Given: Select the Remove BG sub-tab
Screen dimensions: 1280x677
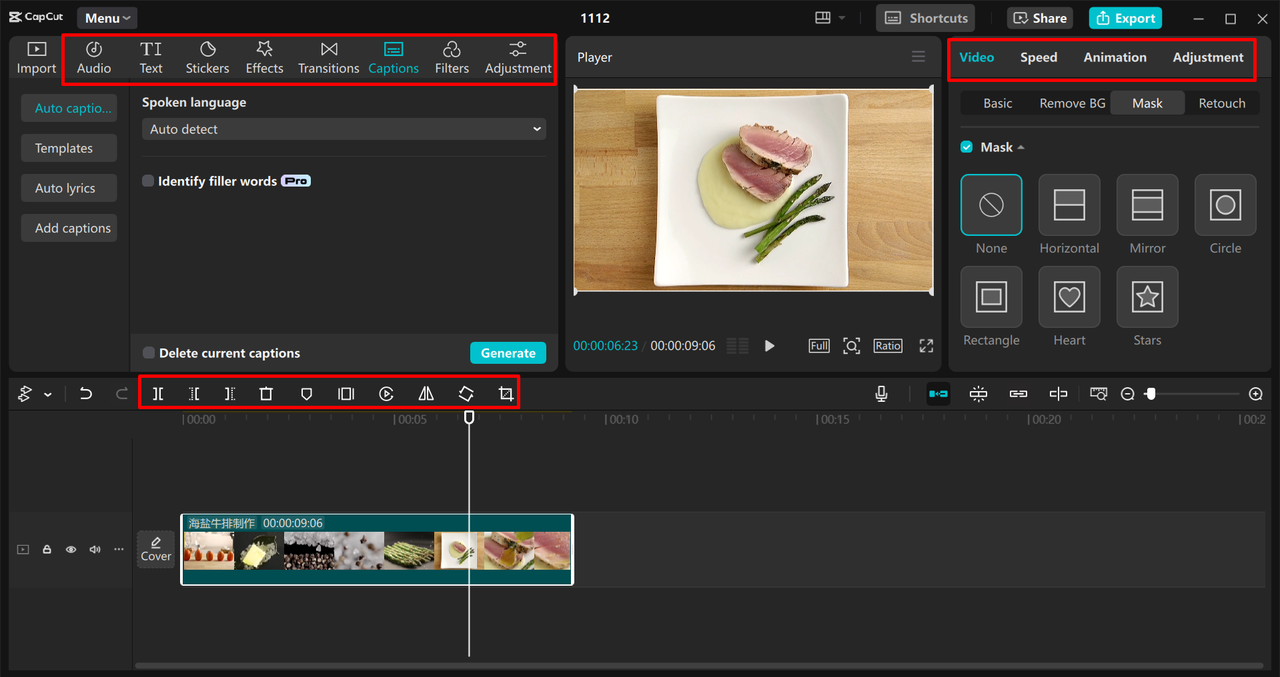Looking at the screenshot, I should pos(1072,103).
